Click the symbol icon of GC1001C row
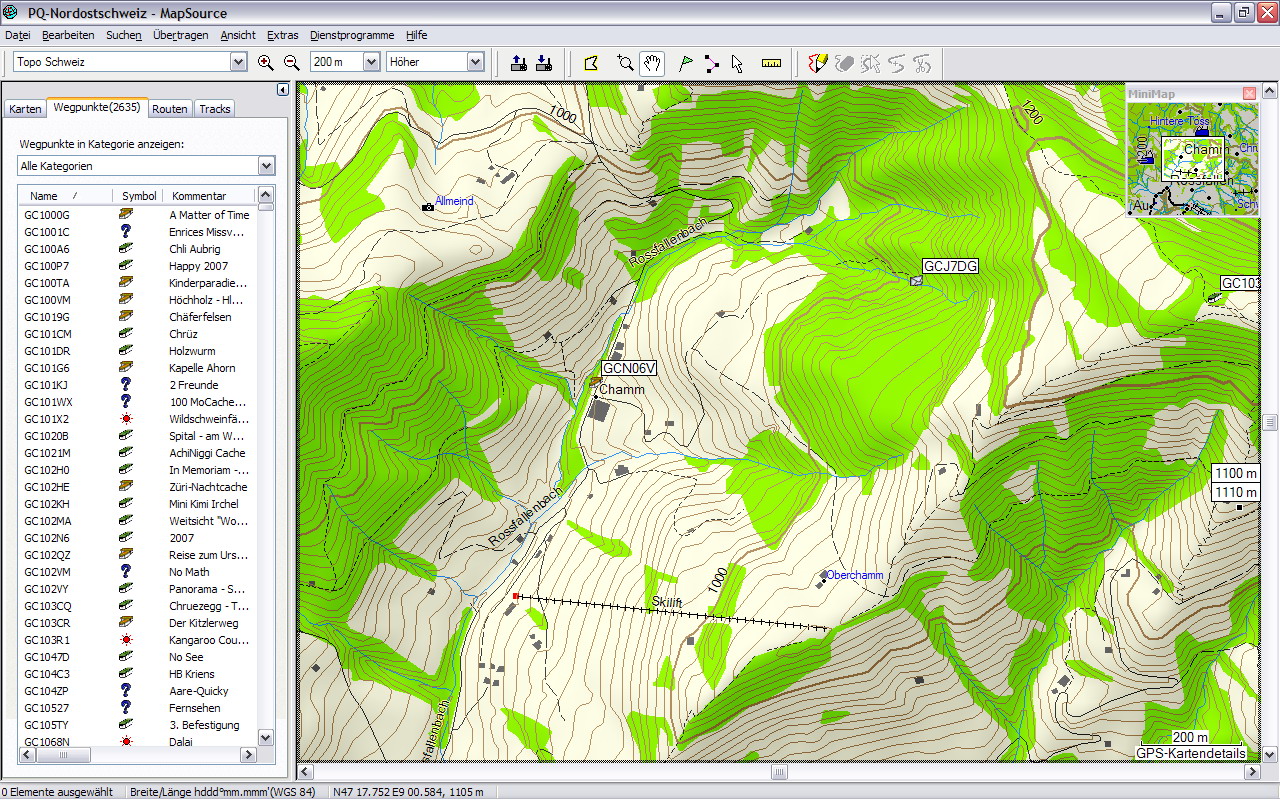The image size is (1280, 800). tap(126, 232)
